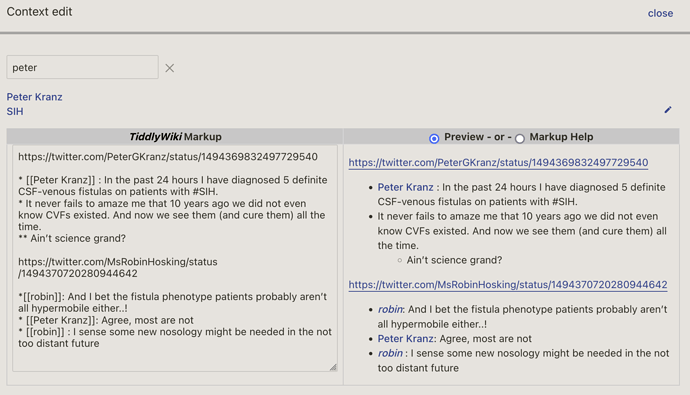Open the MsRobinHosking twitter status link in preview
The height and width of the screenshot is (395, 690).
click(x=508, y=285)
